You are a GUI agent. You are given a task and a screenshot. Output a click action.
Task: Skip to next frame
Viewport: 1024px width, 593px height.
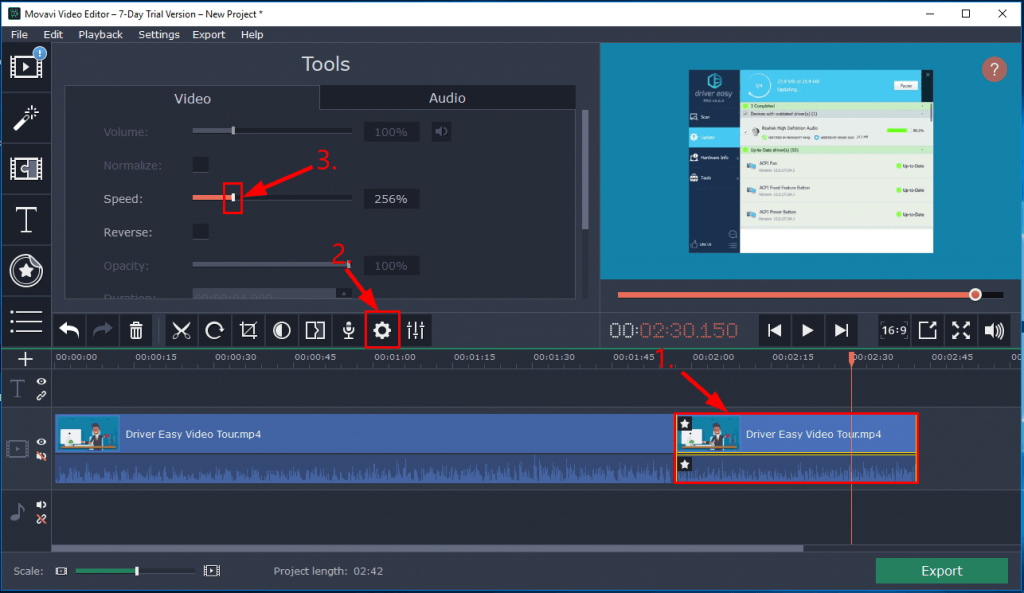[x=841, y=330]
